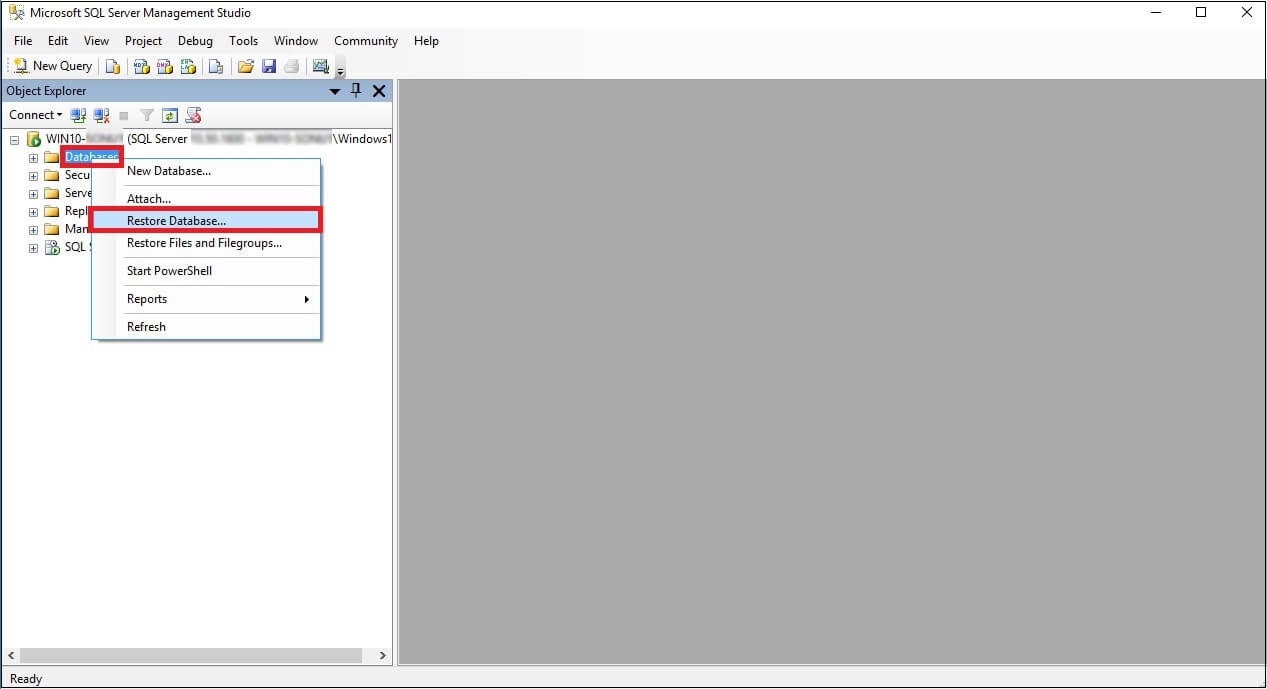Select the WIN10 SQL Server root node
Viewport: 1267px width, 689px height.
tap(219, 139)
